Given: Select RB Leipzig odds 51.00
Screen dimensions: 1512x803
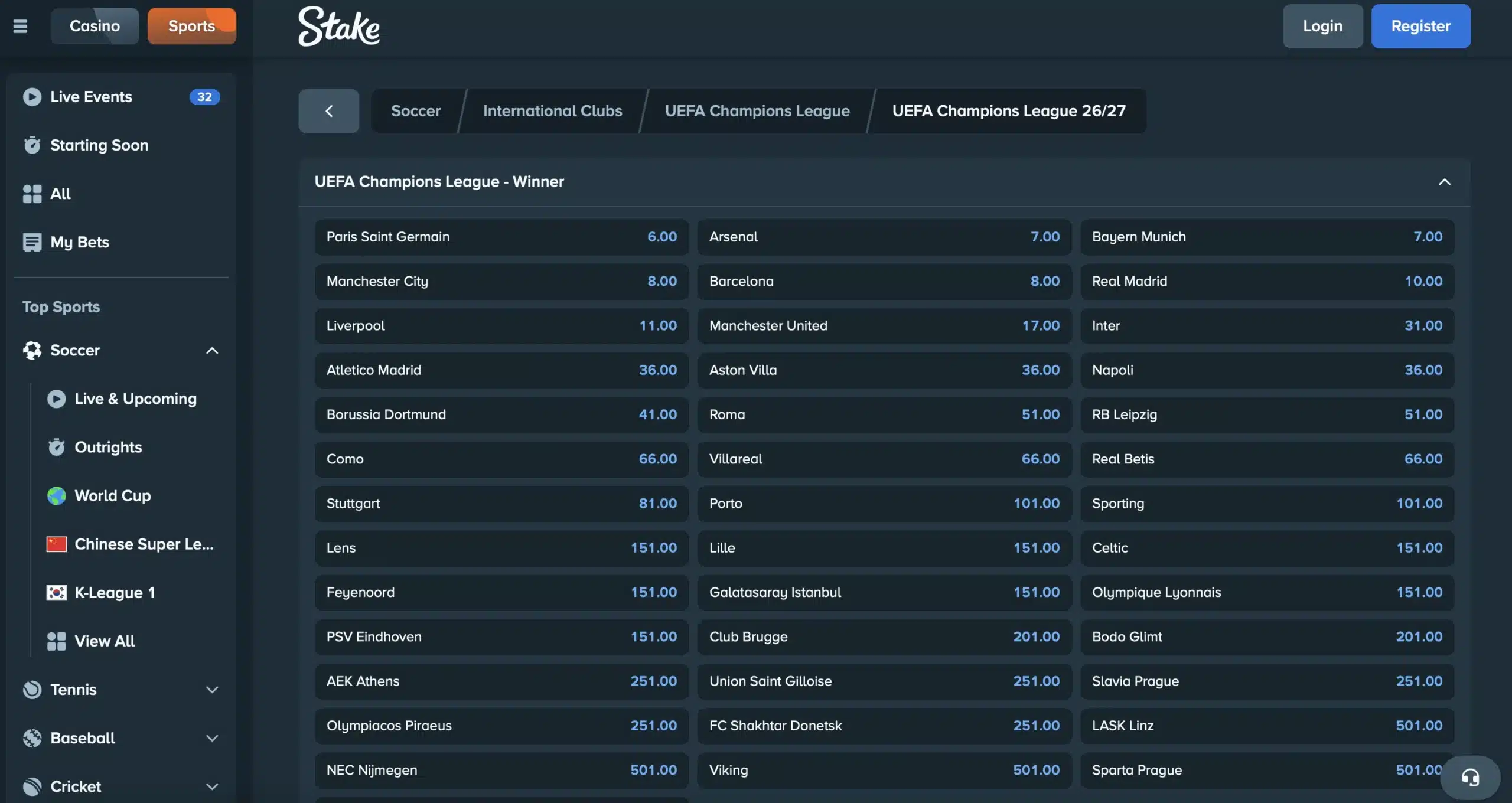Looking at the screenshot, I should 1267,414.
